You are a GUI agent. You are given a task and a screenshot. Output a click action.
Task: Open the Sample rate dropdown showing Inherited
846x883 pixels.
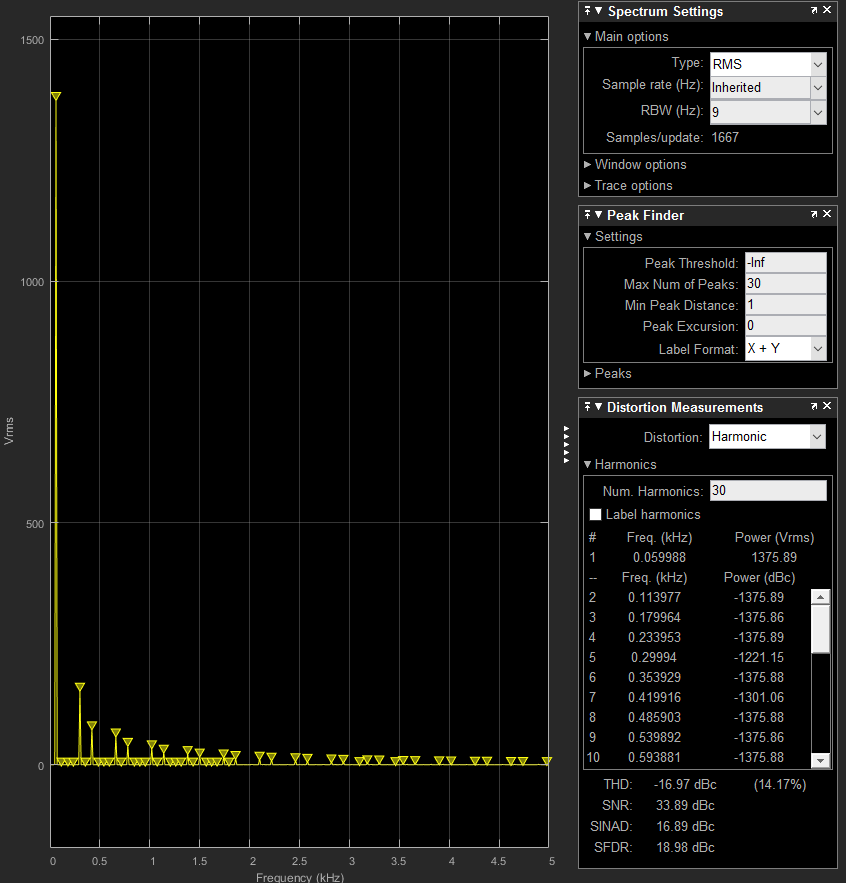point(818,87)
